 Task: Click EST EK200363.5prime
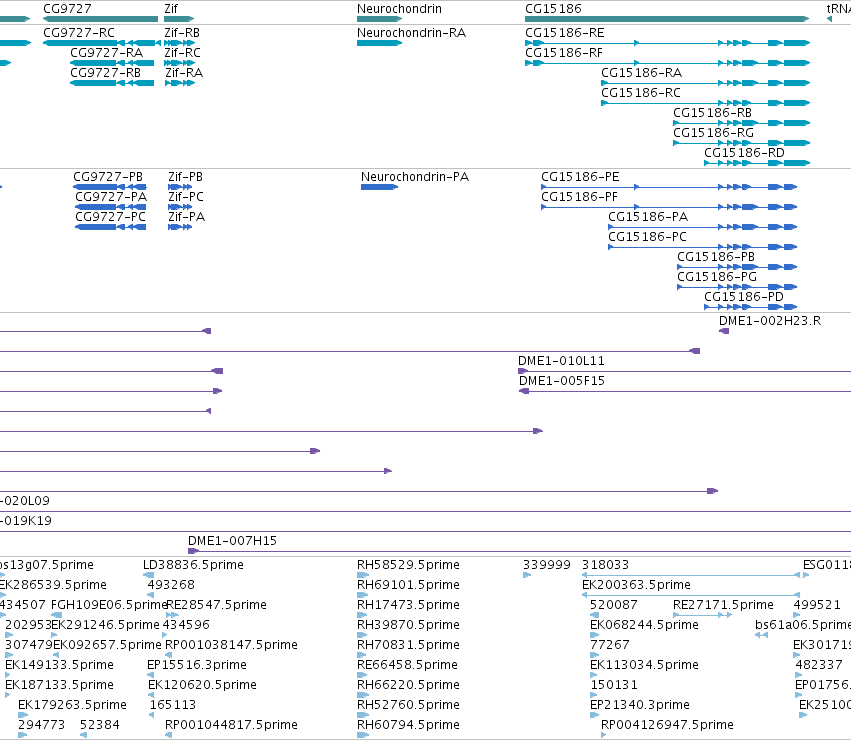click(636, 585)
